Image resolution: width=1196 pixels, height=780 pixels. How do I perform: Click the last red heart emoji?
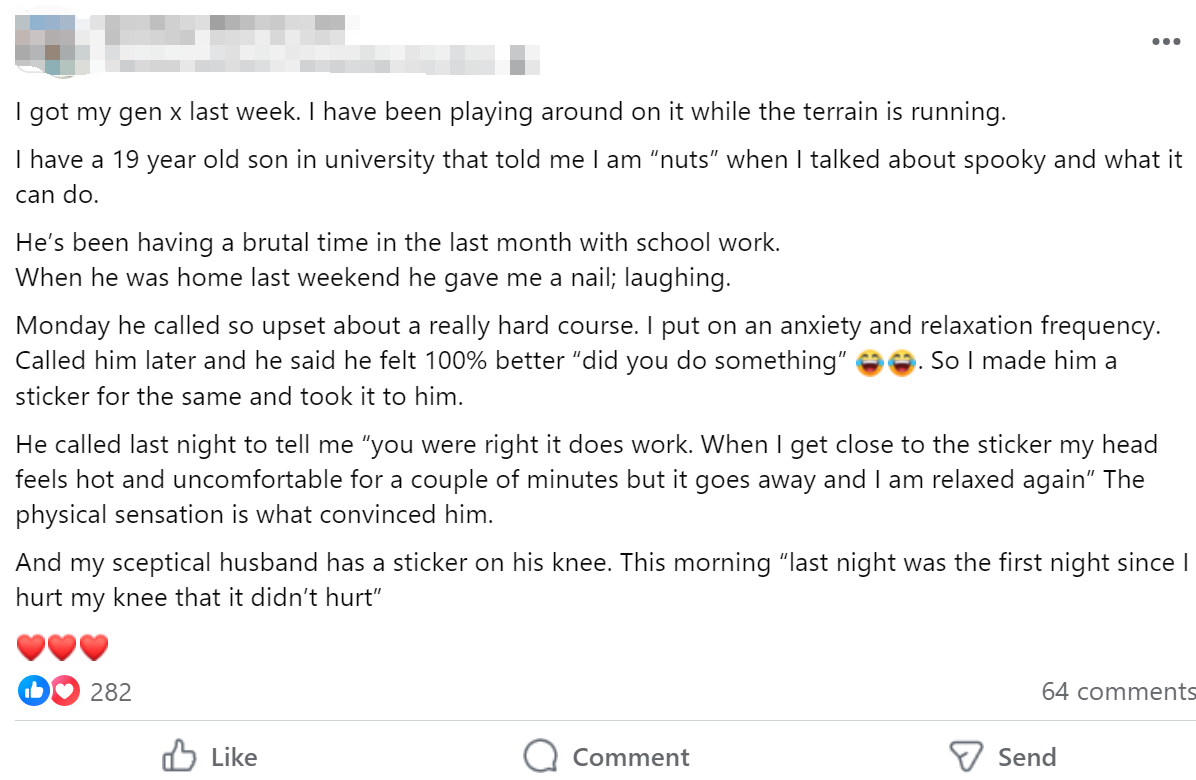pos(94,647)
